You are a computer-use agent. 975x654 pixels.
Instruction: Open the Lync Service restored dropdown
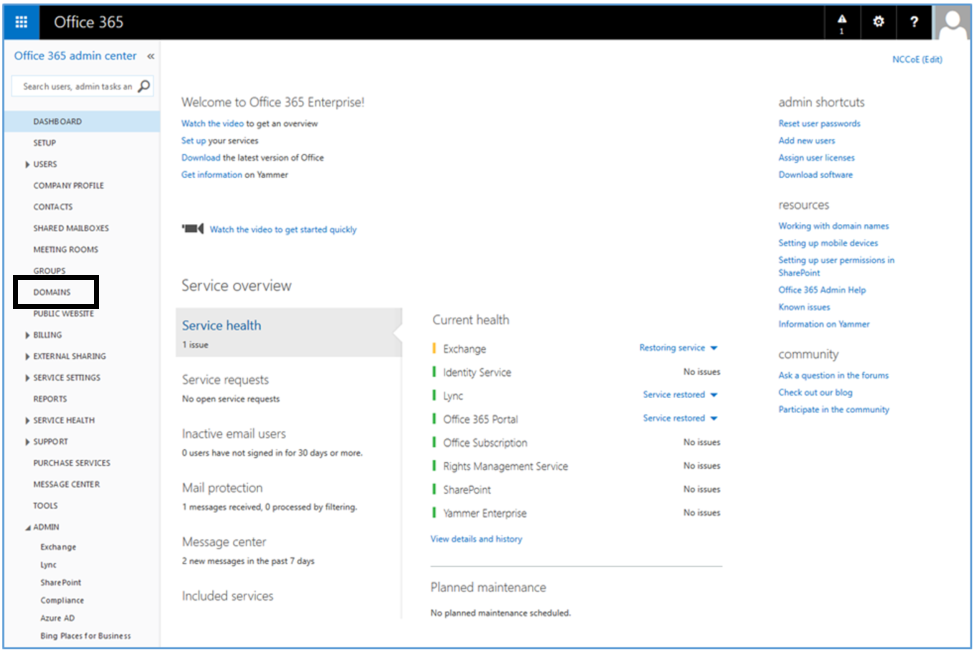(714, 395)
